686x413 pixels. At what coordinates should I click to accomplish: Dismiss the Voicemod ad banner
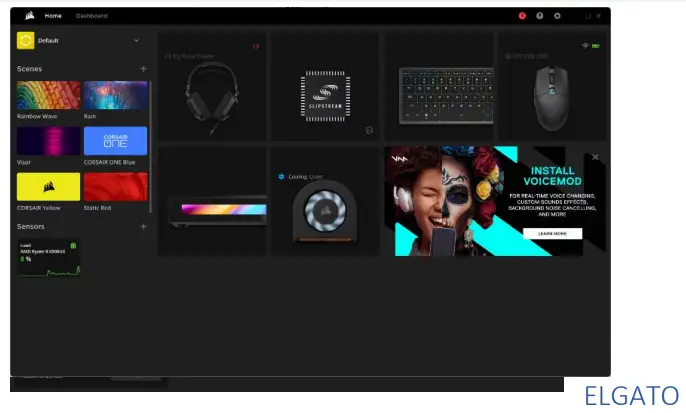tap(595, 157)
